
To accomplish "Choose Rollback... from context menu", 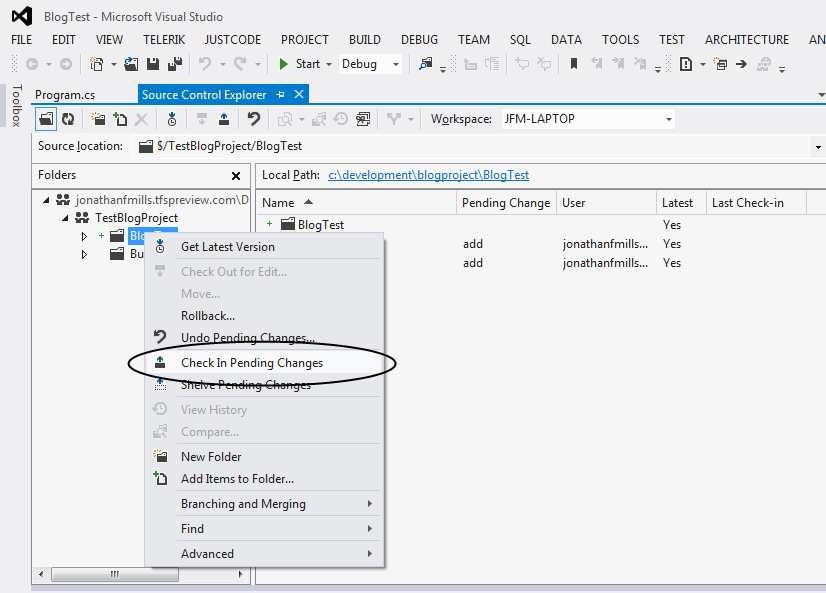I will [x=266, y=316].
